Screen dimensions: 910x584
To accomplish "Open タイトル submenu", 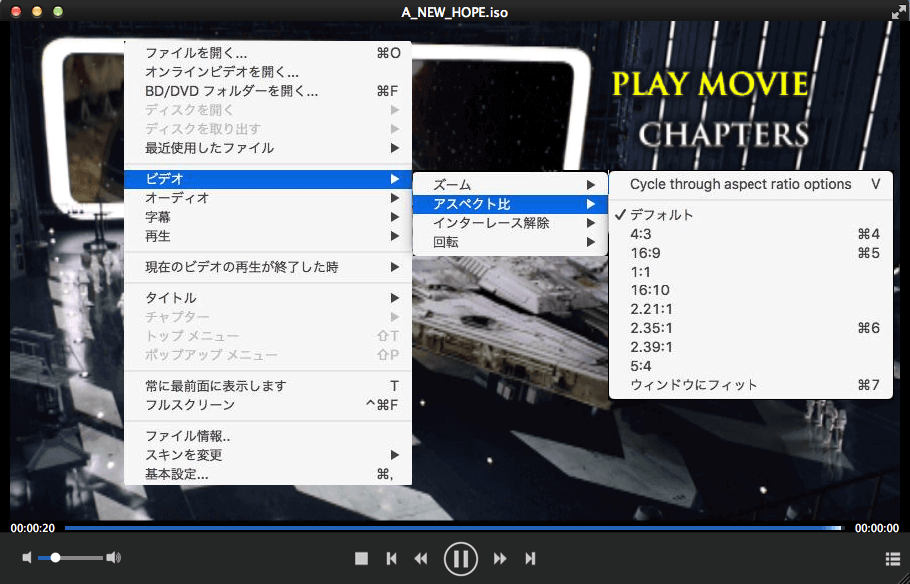I will tap(268, 298).
